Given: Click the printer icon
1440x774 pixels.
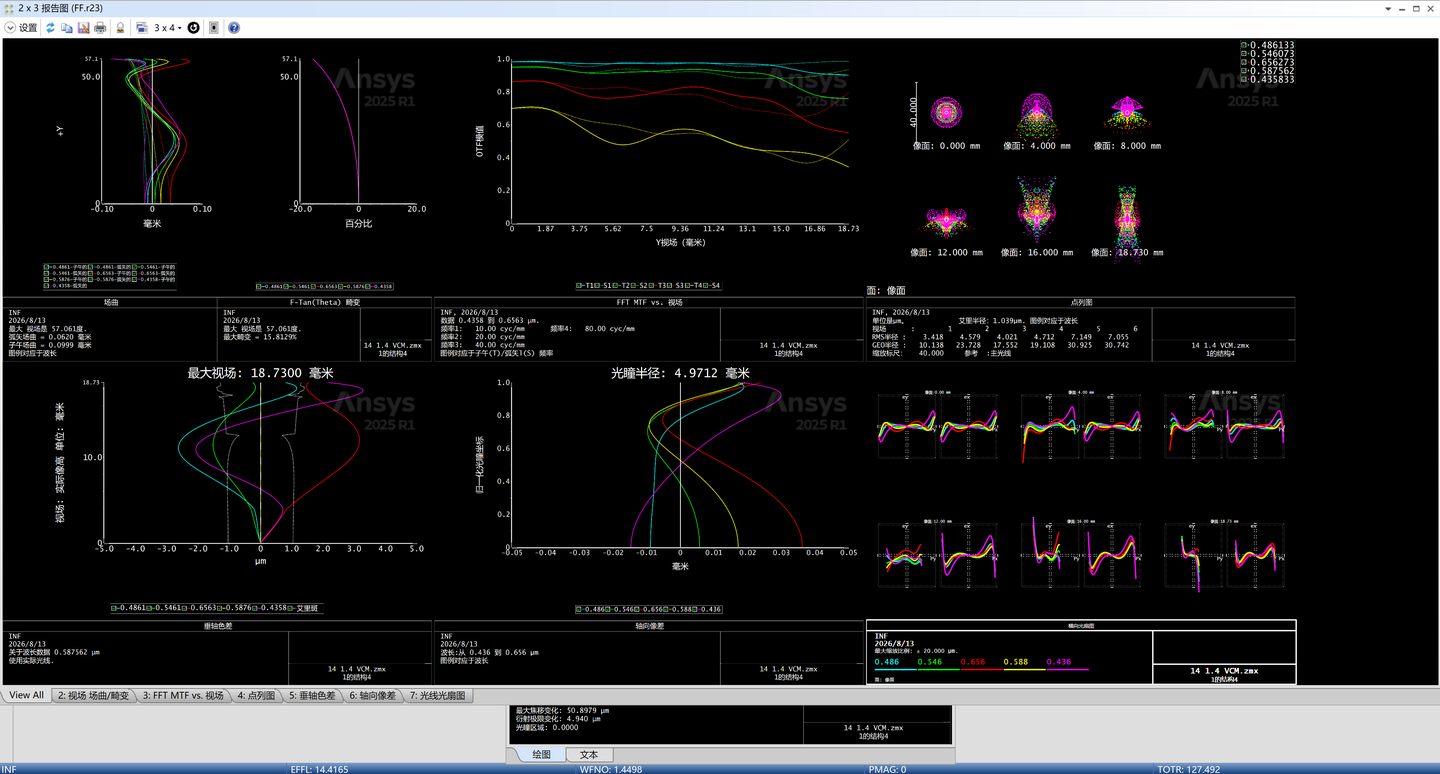Looking at the screenshot, I should (x=100, y=28).
